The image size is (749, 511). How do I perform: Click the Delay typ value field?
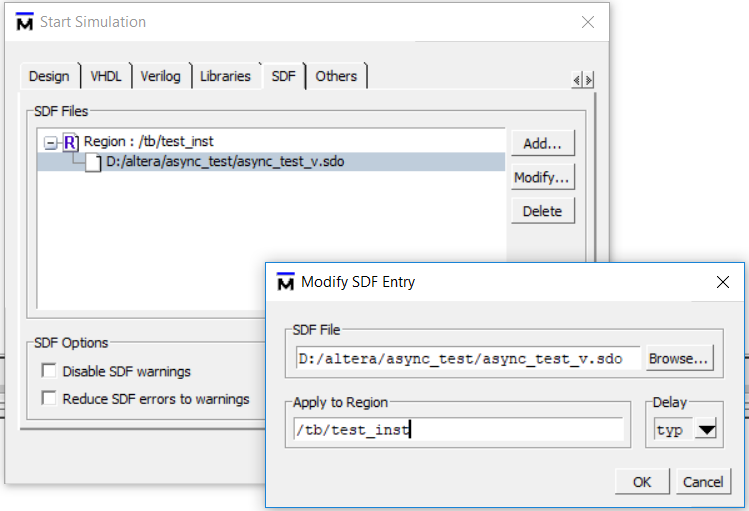tap(674, 429)
